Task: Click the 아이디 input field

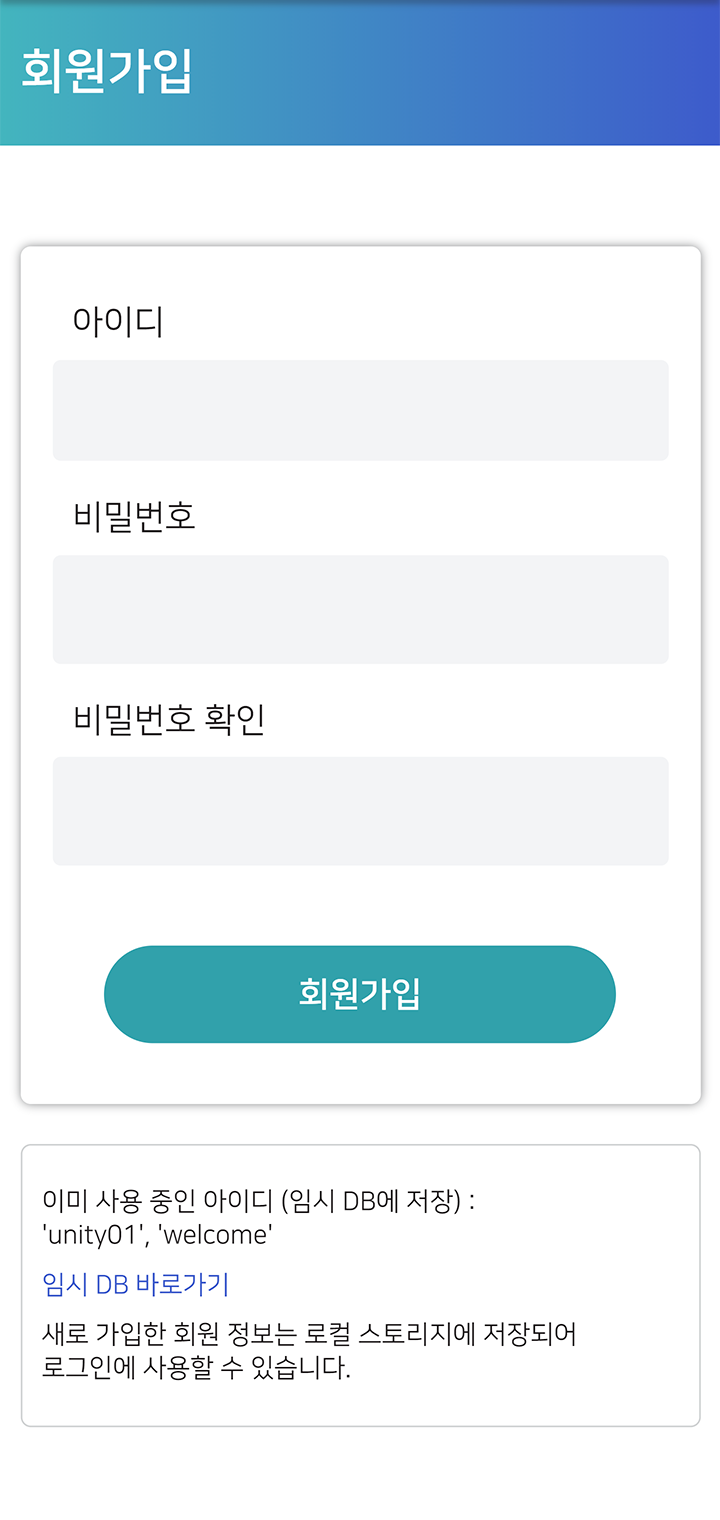Action: pyautogui.click(x=360, y=410)
